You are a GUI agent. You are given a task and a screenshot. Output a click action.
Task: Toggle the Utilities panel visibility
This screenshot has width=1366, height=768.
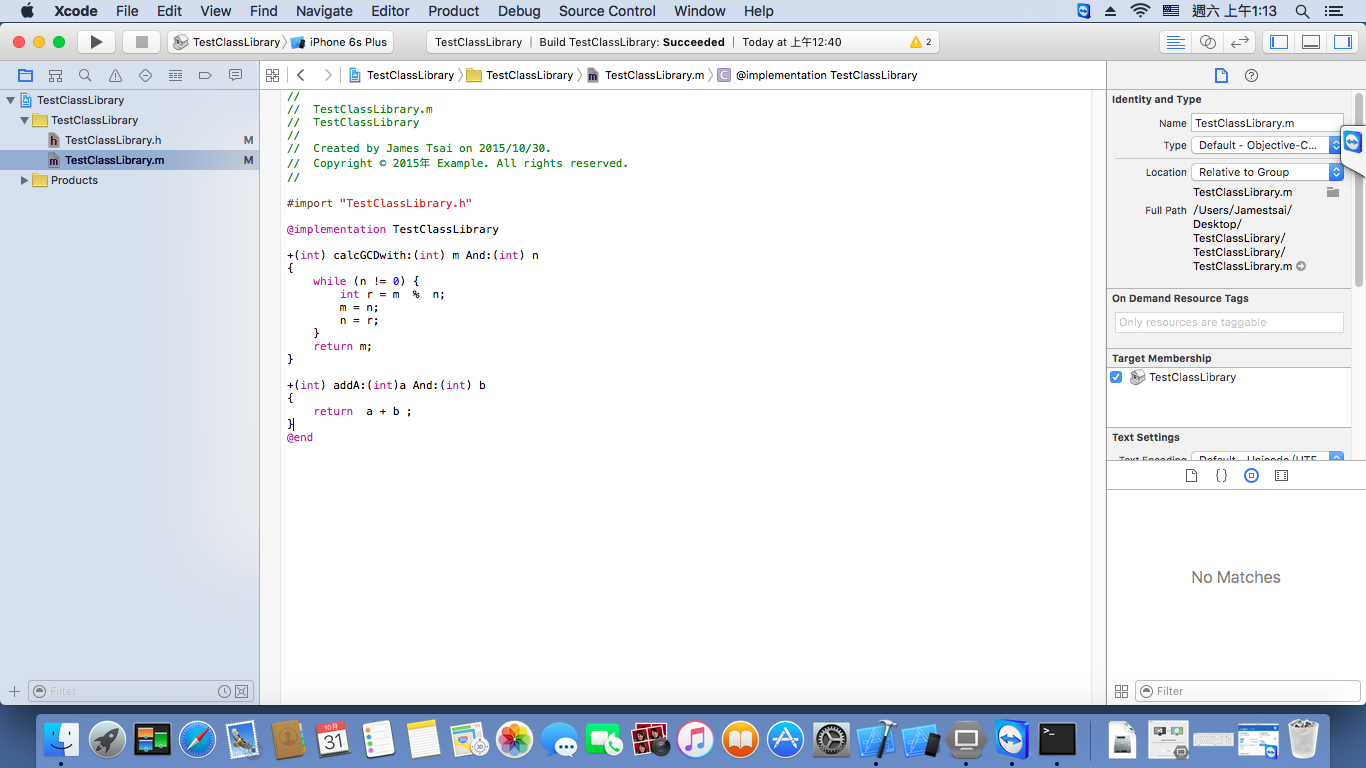coord(1342,42)
